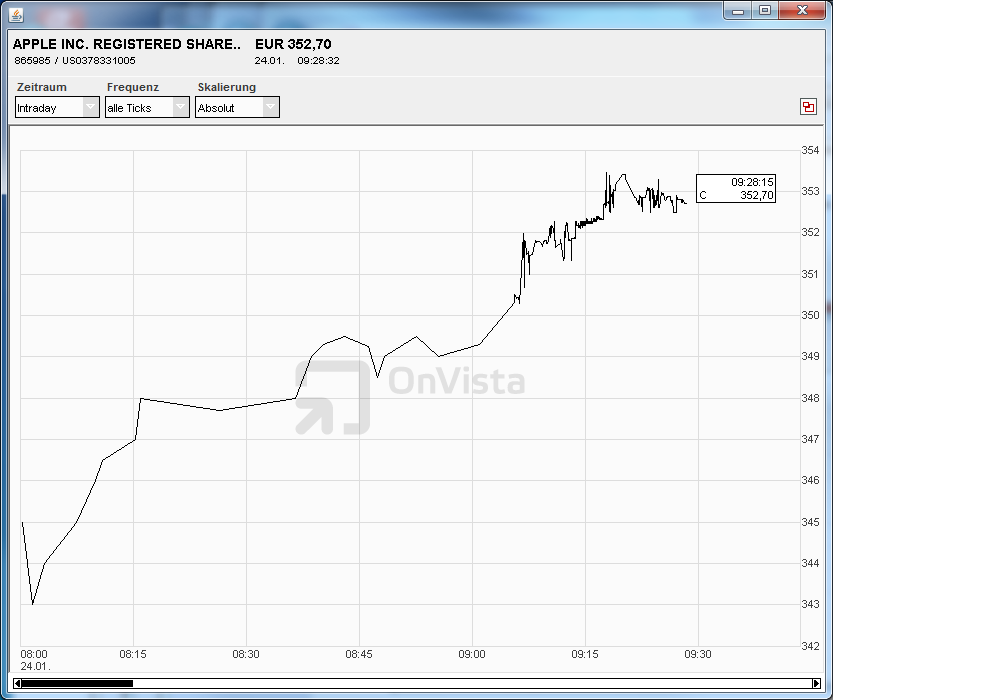
Task: Open the Skalierung Absolut dropdown
Action: pyautogui.click(x=237, y=107)
